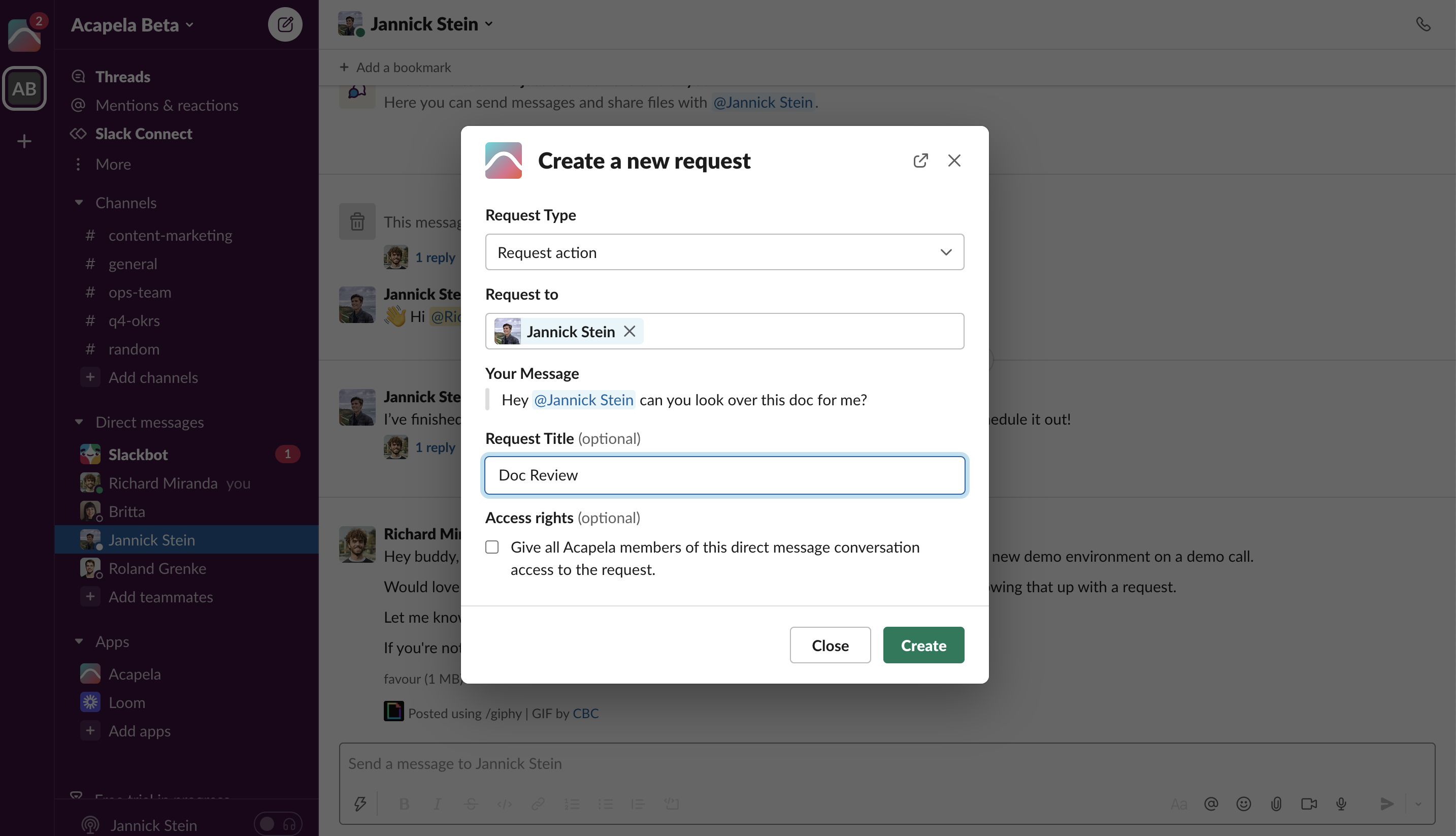Start a call with phone icon

[x=1422, y=24]
